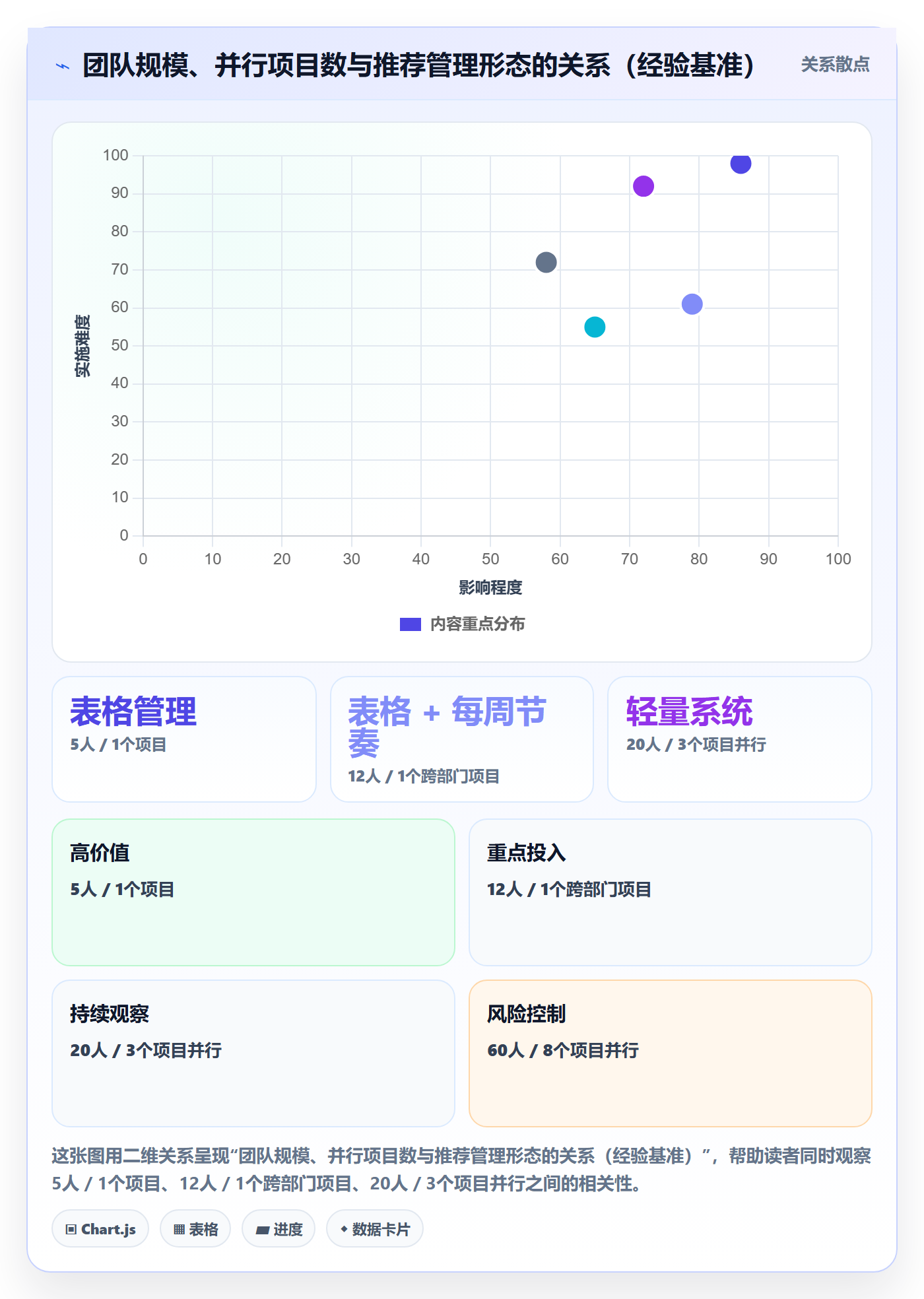Screen dimensions: 924x1299
Task: Click the cyan scatter point near 65
Action: [595, 327]
